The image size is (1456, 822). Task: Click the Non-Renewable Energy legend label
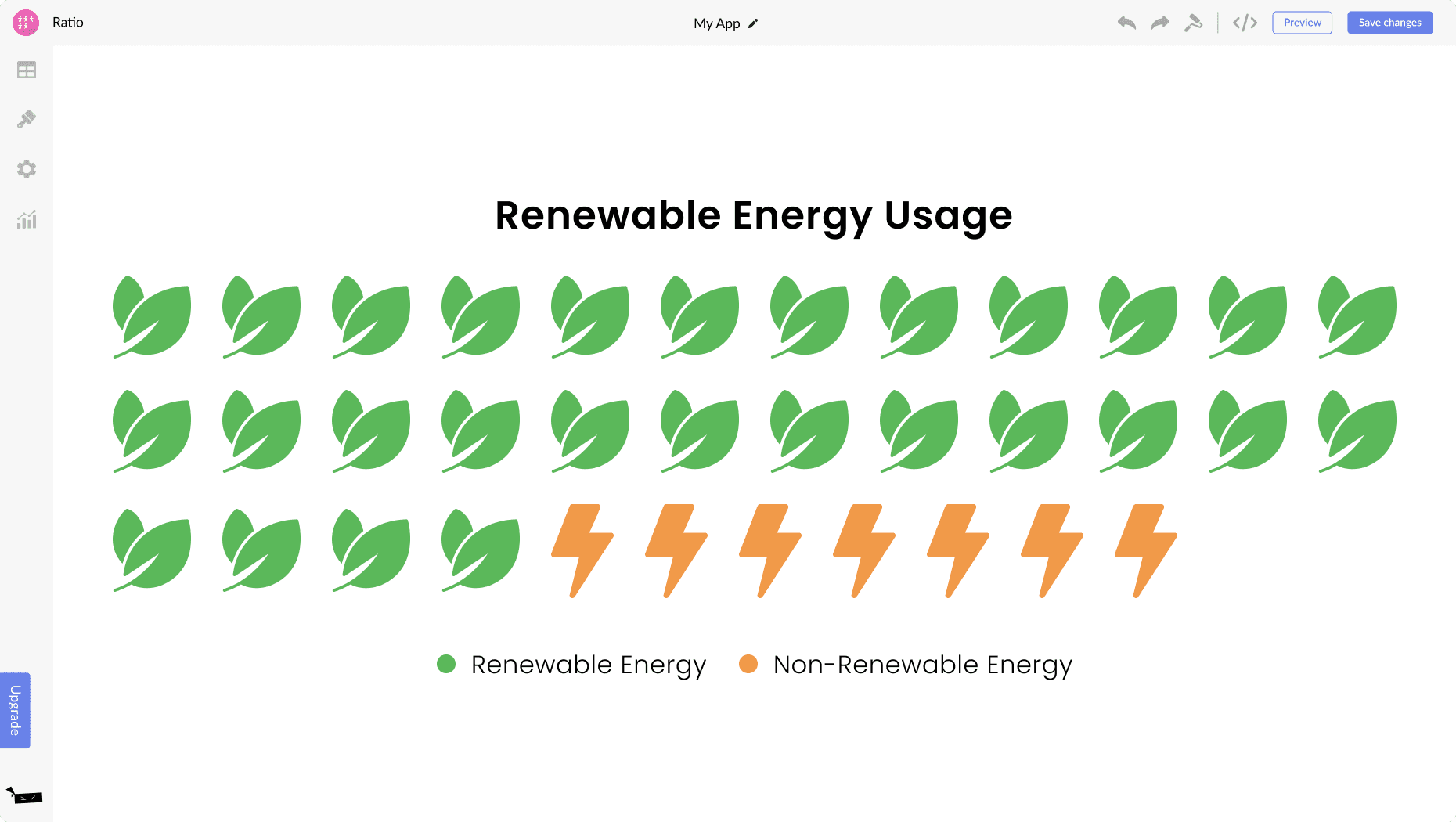click(923, 665)
